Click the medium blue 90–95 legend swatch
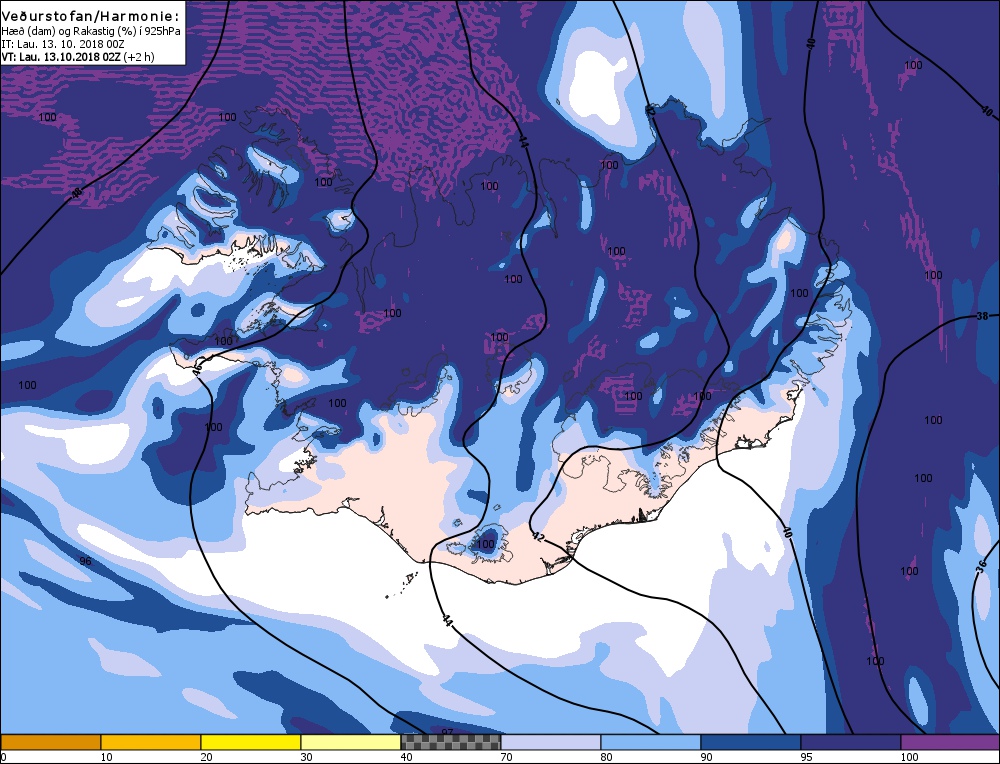 point(751,742)
